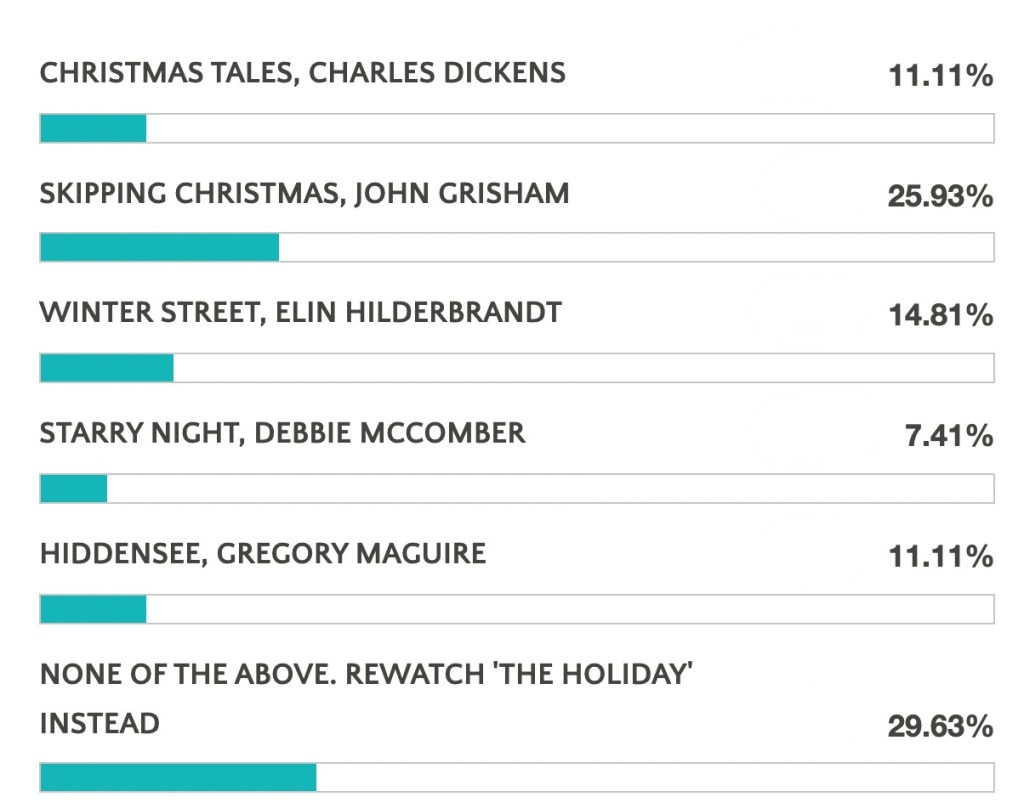The height and width of the screenshot is (808, 1024).
Task: Pick the Starry Night, Debbie McComber option
Action: (x=282, y=433)
